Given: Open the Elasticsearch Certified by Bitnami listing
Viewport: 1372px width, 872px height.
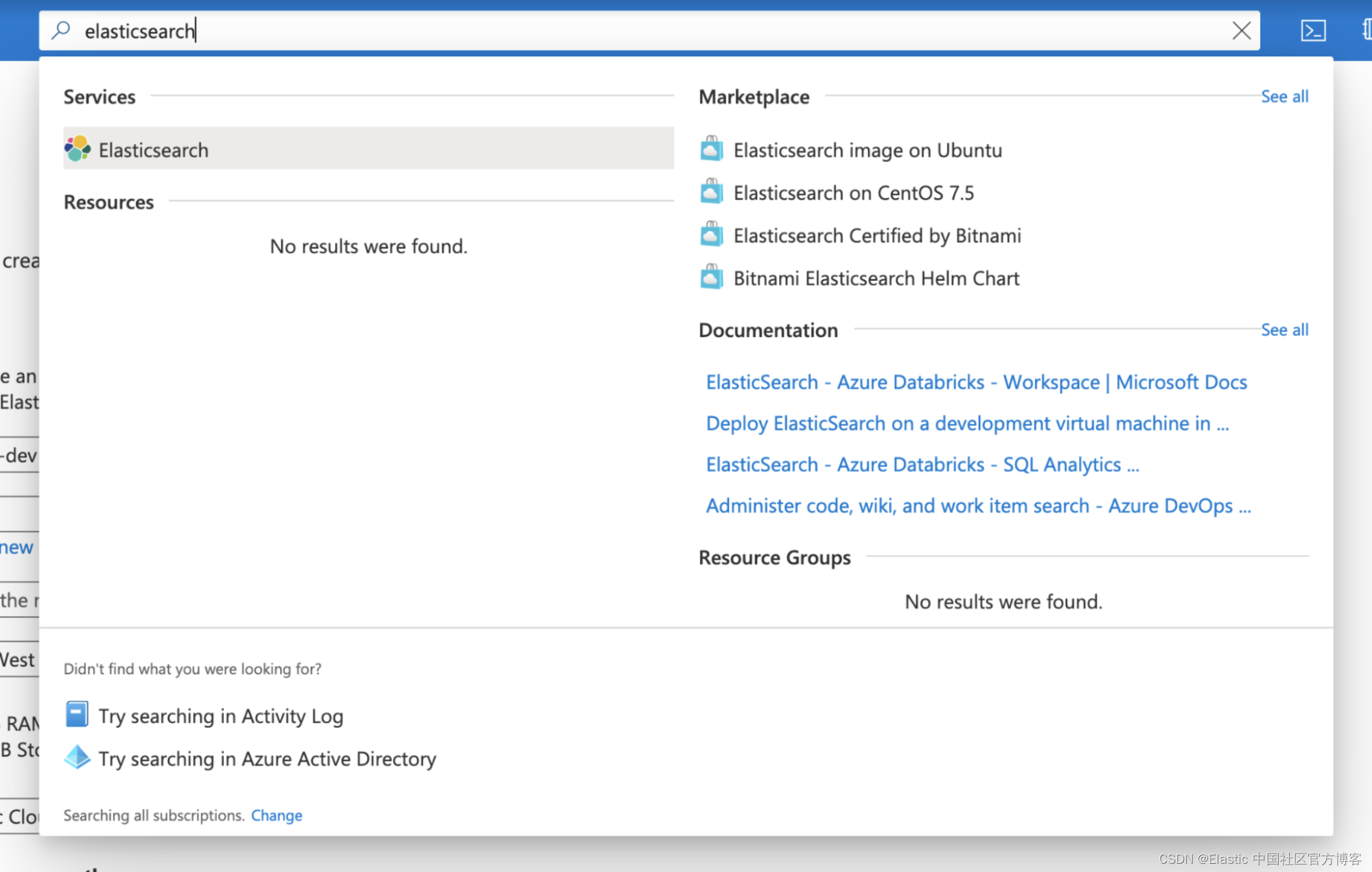Looking at the screenshot, I should (876, 235).
